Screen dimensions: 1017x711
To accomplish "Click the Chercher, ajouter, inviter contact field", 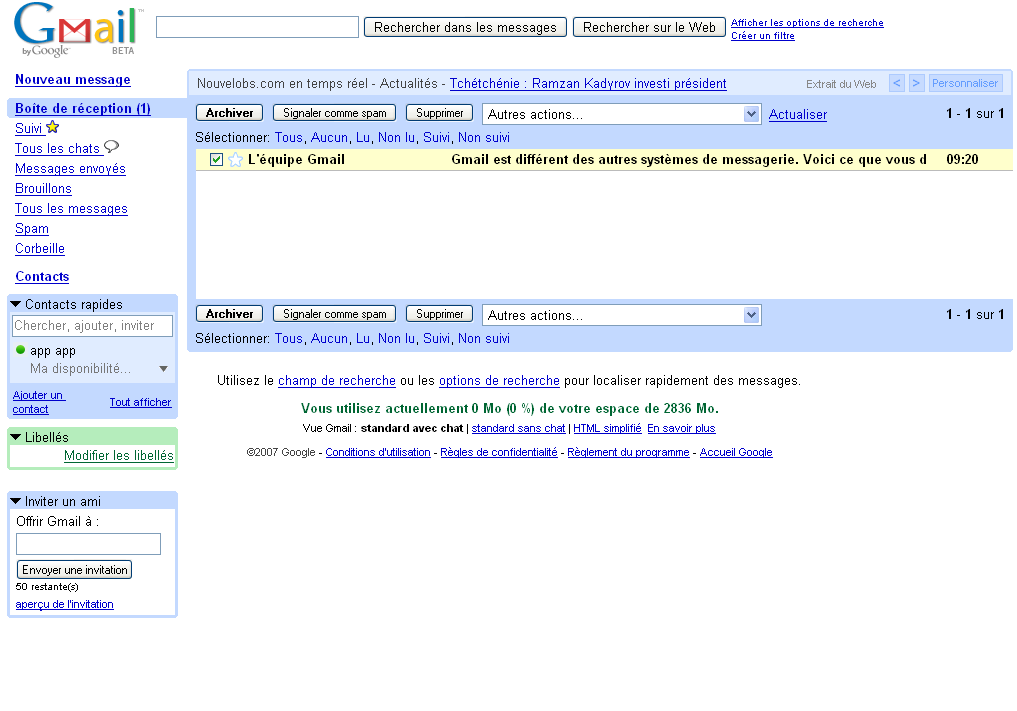I will 93,326.
